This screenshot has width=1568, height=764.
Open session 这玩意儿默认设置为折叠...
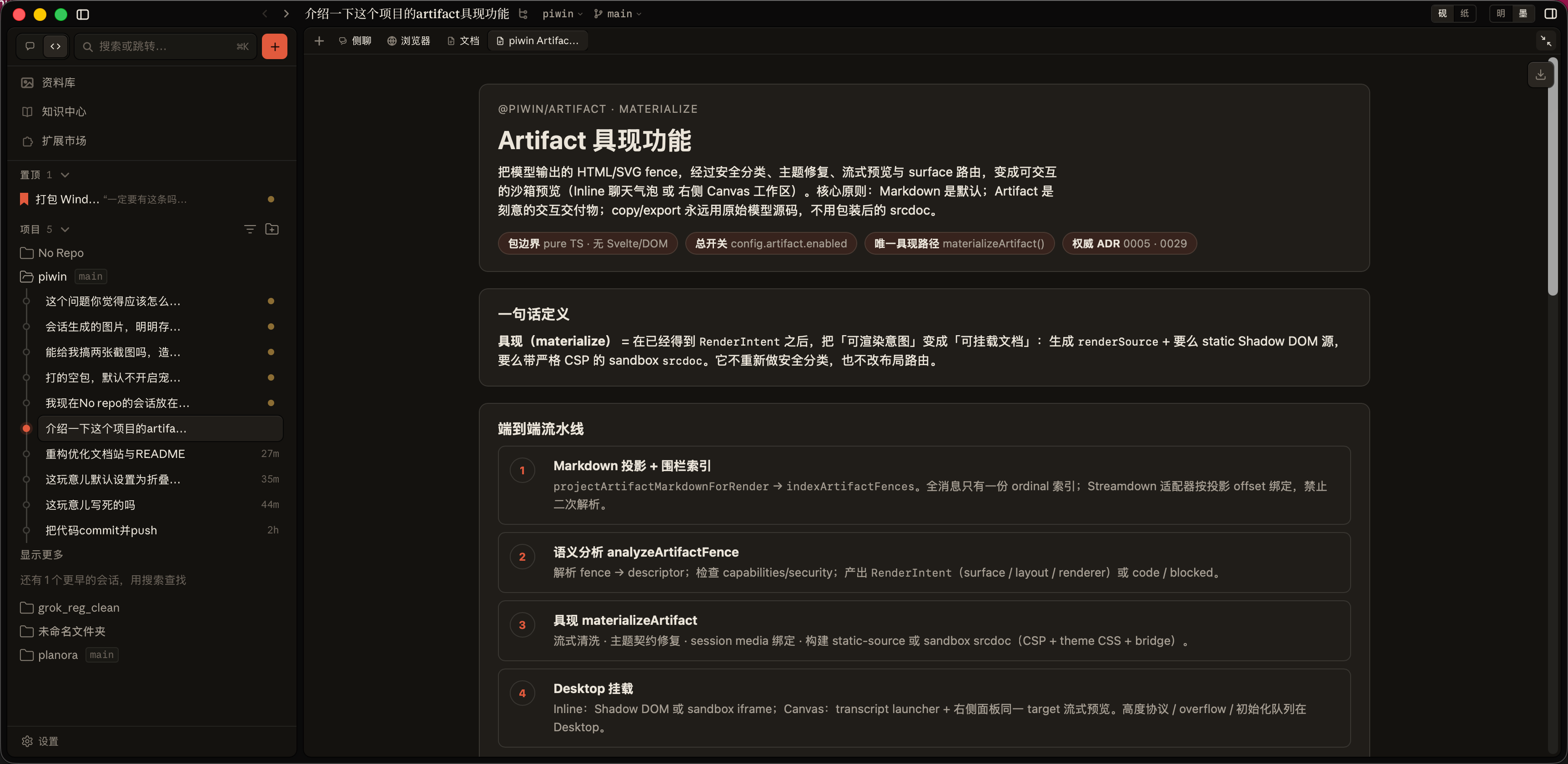click(x=160, y=480)
